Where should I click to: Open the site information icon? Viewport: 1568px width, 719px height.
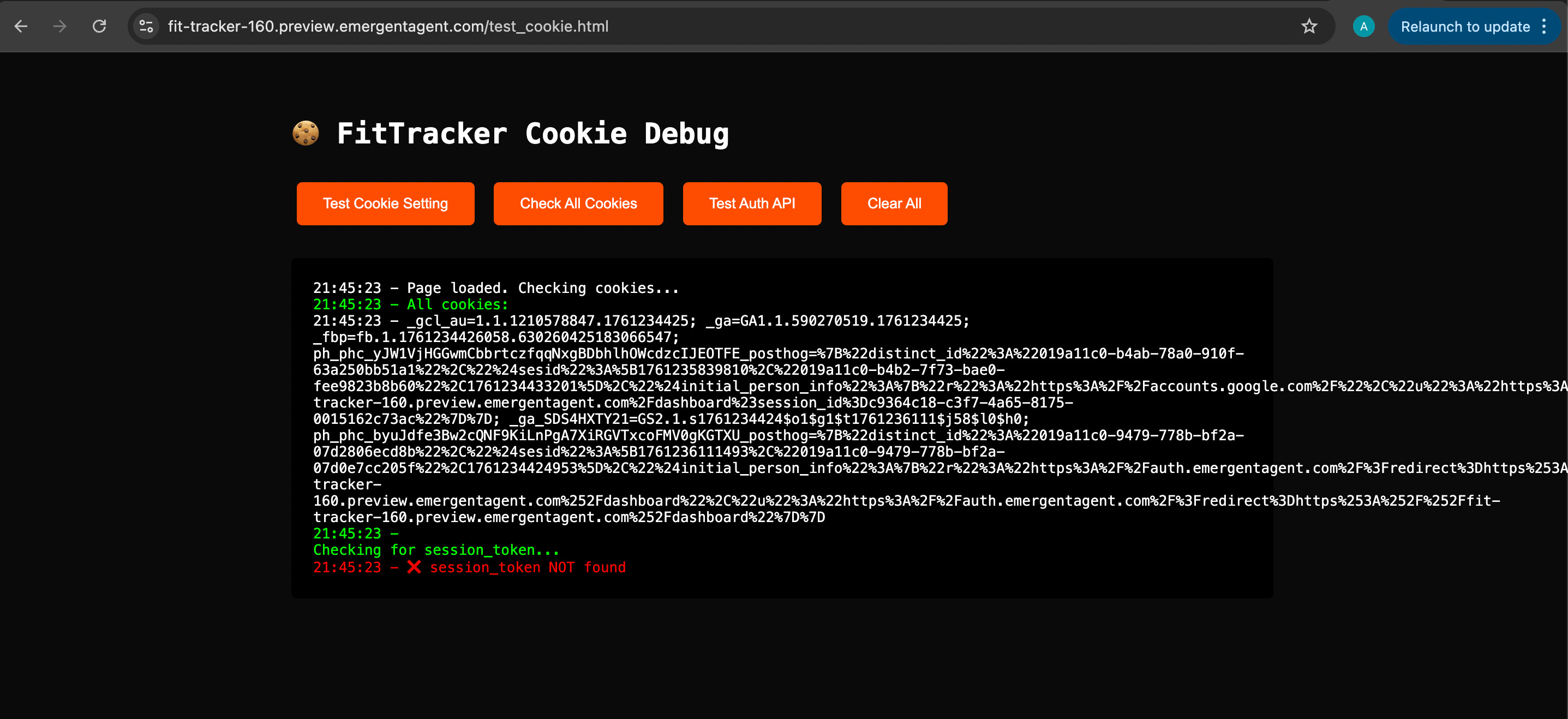[146, 26]
